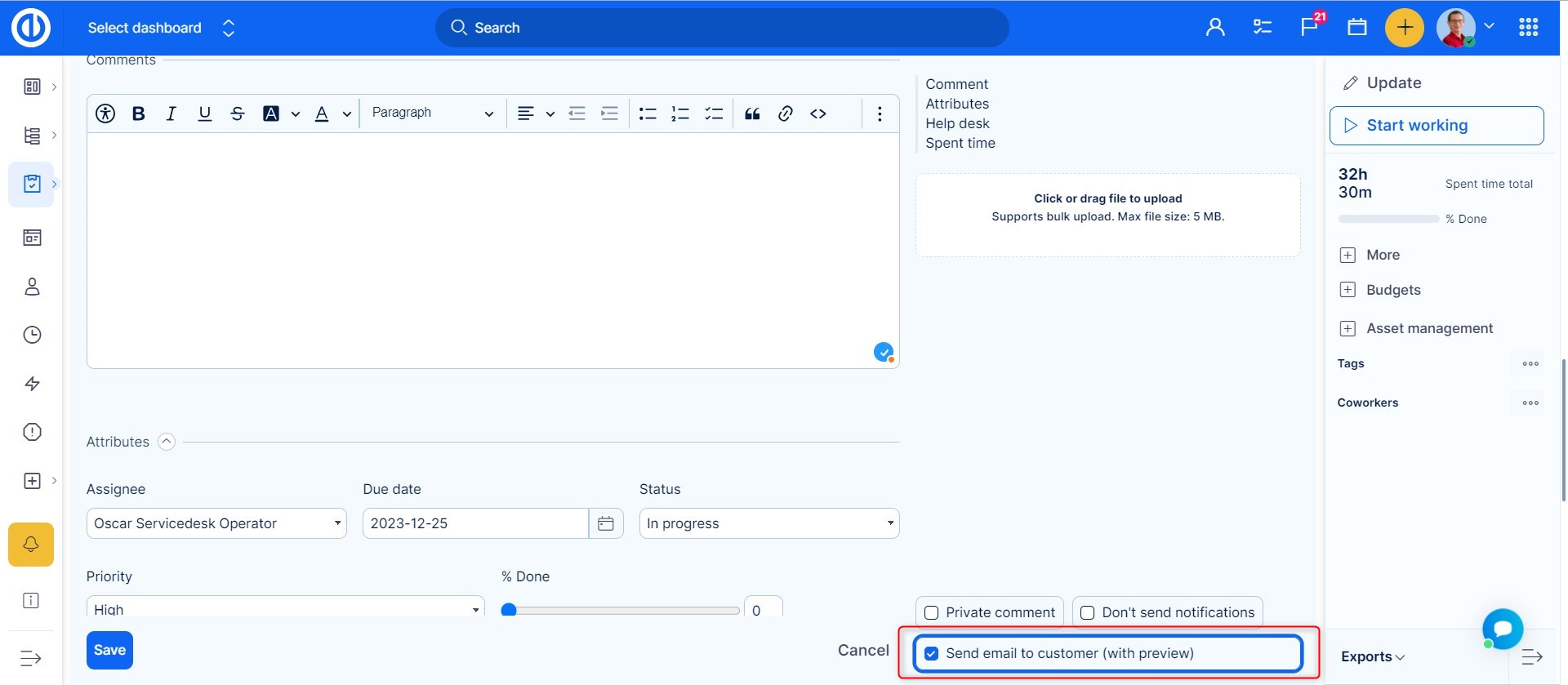Click the yellow plus quick-add button

coord(1404,28)
